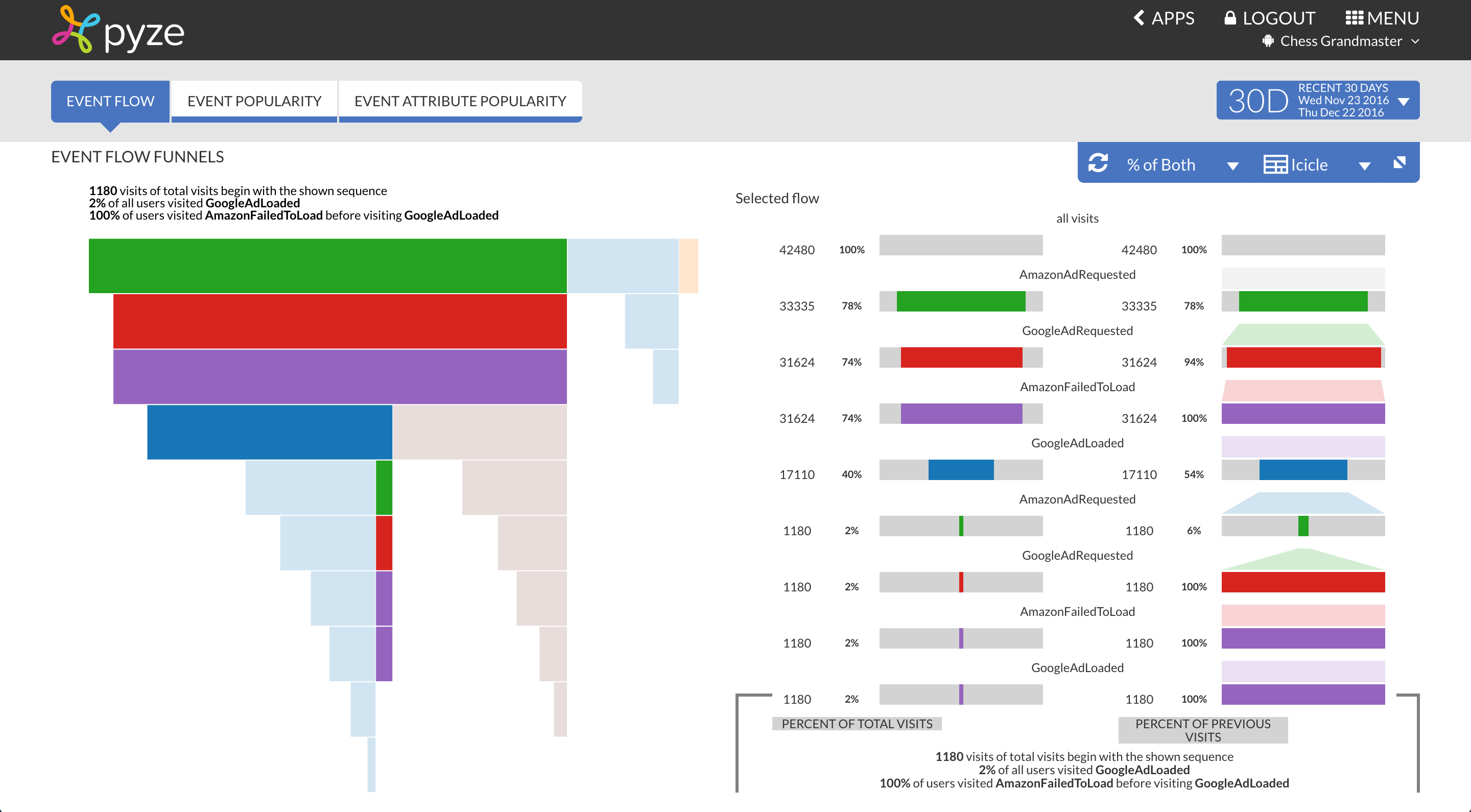This screenshot has width=1471, height=812.
Task: Open the Event Attribute Popularity tab
Action: point(460,101)
